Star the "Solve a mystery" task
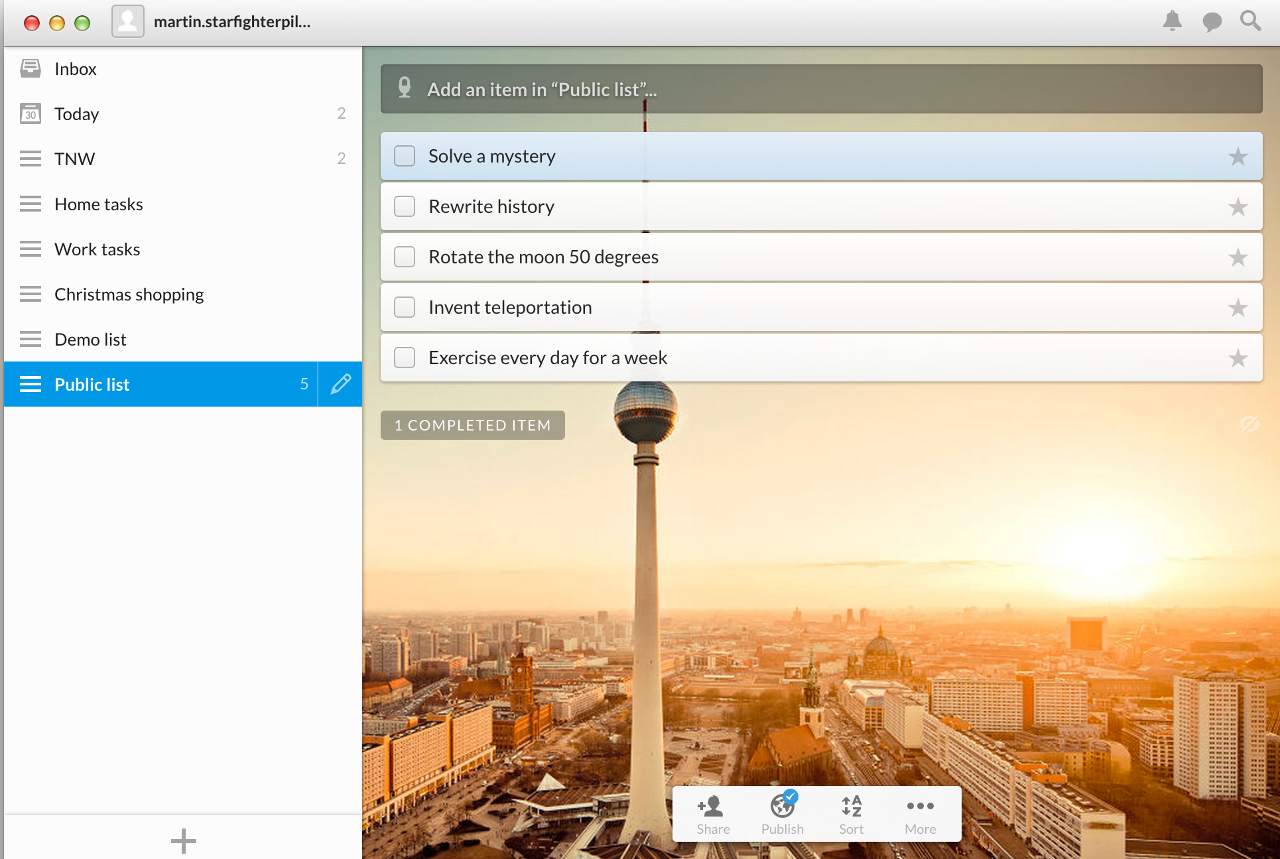This screenshot has height=859, width=1280. point(1238,156)
